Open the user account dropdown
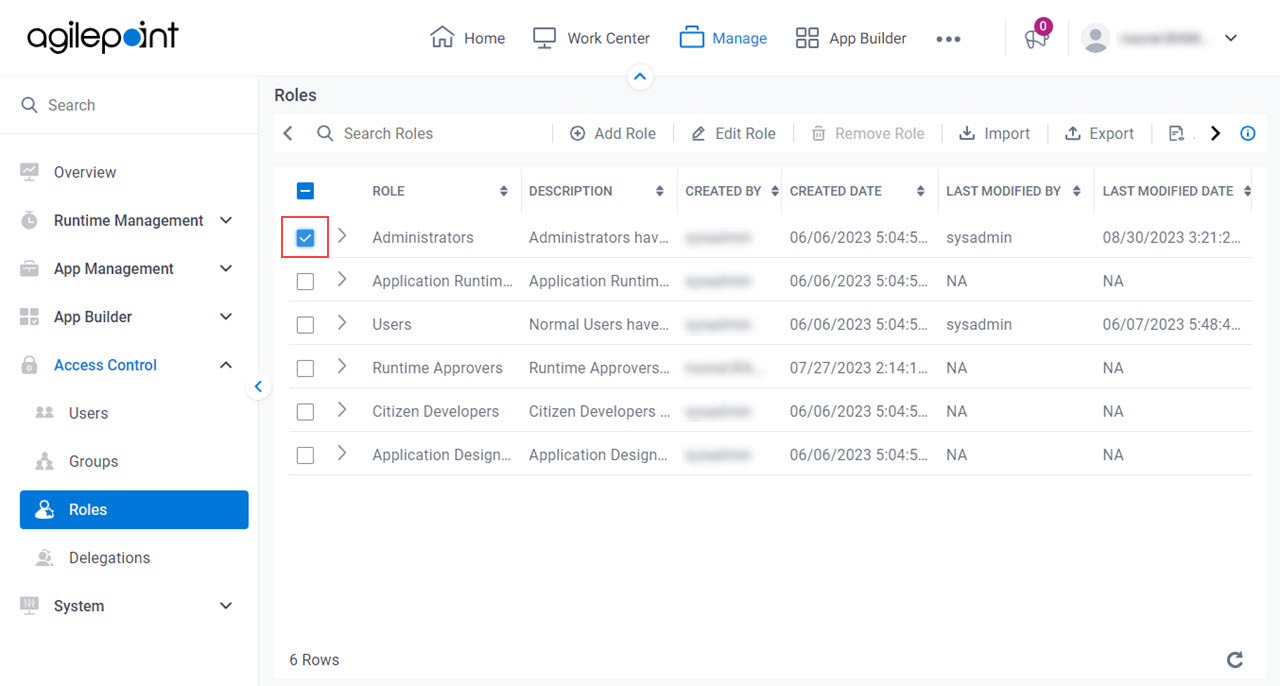 click(1231, 38)
